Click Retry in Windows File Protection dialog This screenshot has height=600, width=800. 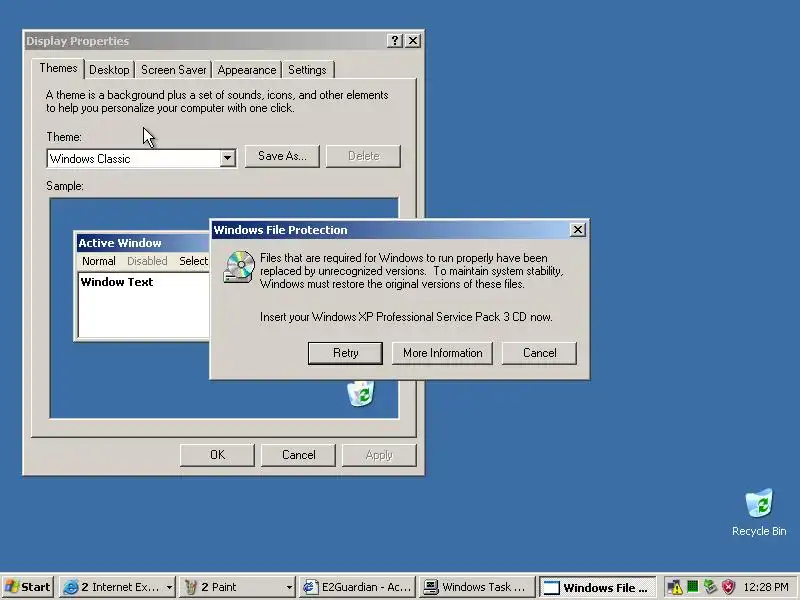[345, 353]
